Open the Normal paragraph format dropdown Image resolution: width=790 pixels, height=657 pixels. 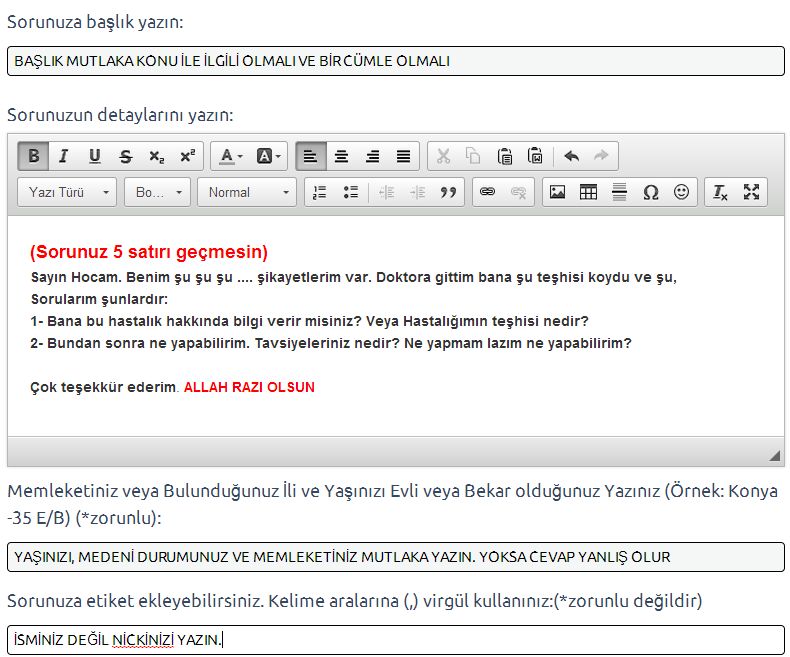[x=246, y=192]
